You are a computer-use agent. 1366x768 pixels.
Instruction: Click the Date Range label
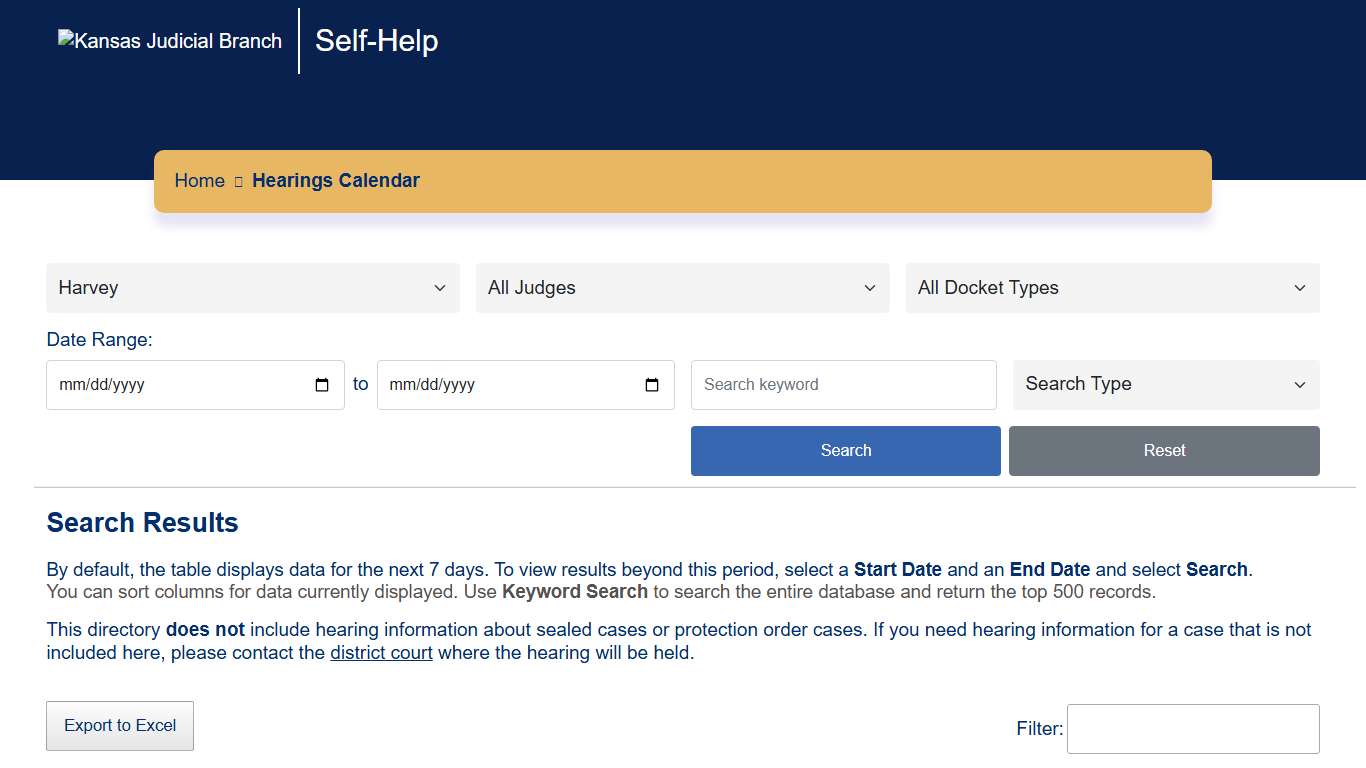100,340
